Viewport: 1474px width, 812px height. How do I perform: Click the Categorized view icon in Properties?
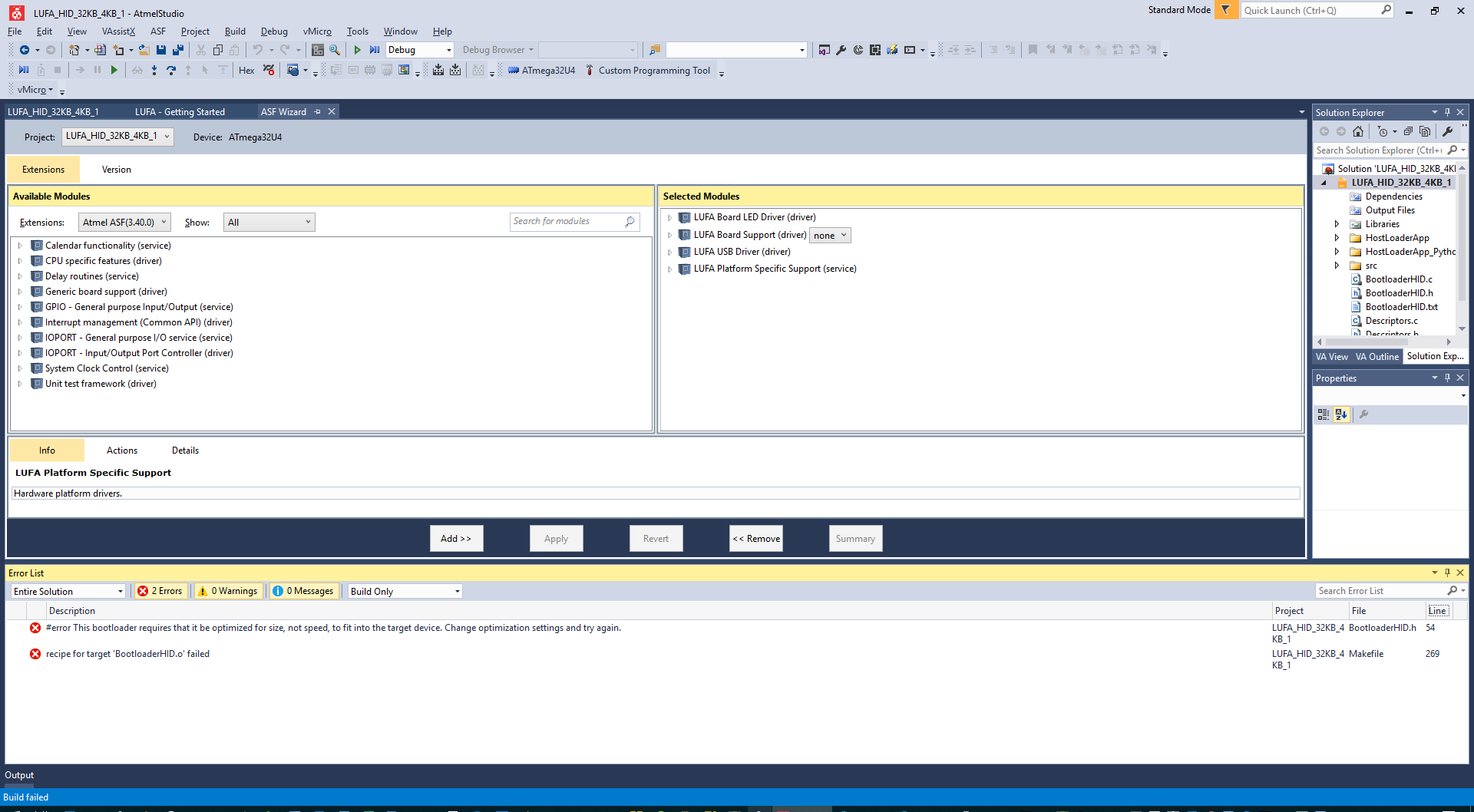[x=1324, y=414]
